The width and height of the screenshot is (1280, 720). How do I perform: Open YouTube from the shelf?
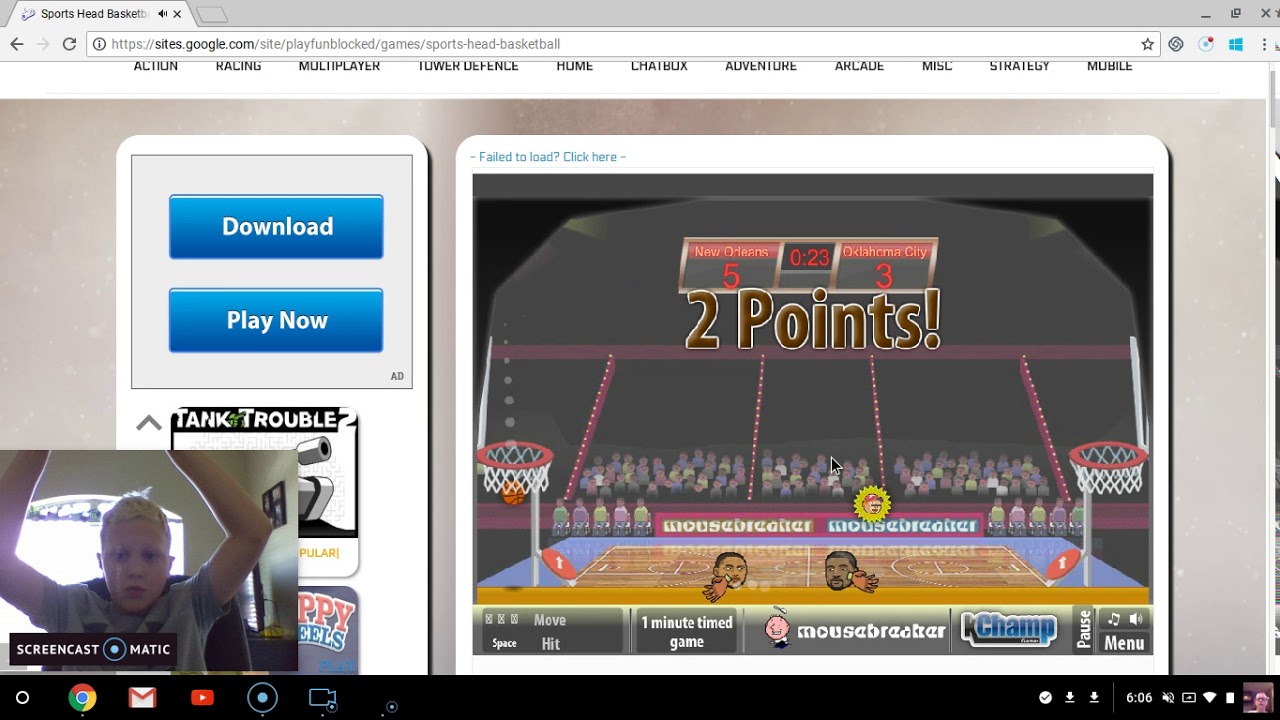click(202, 697)
